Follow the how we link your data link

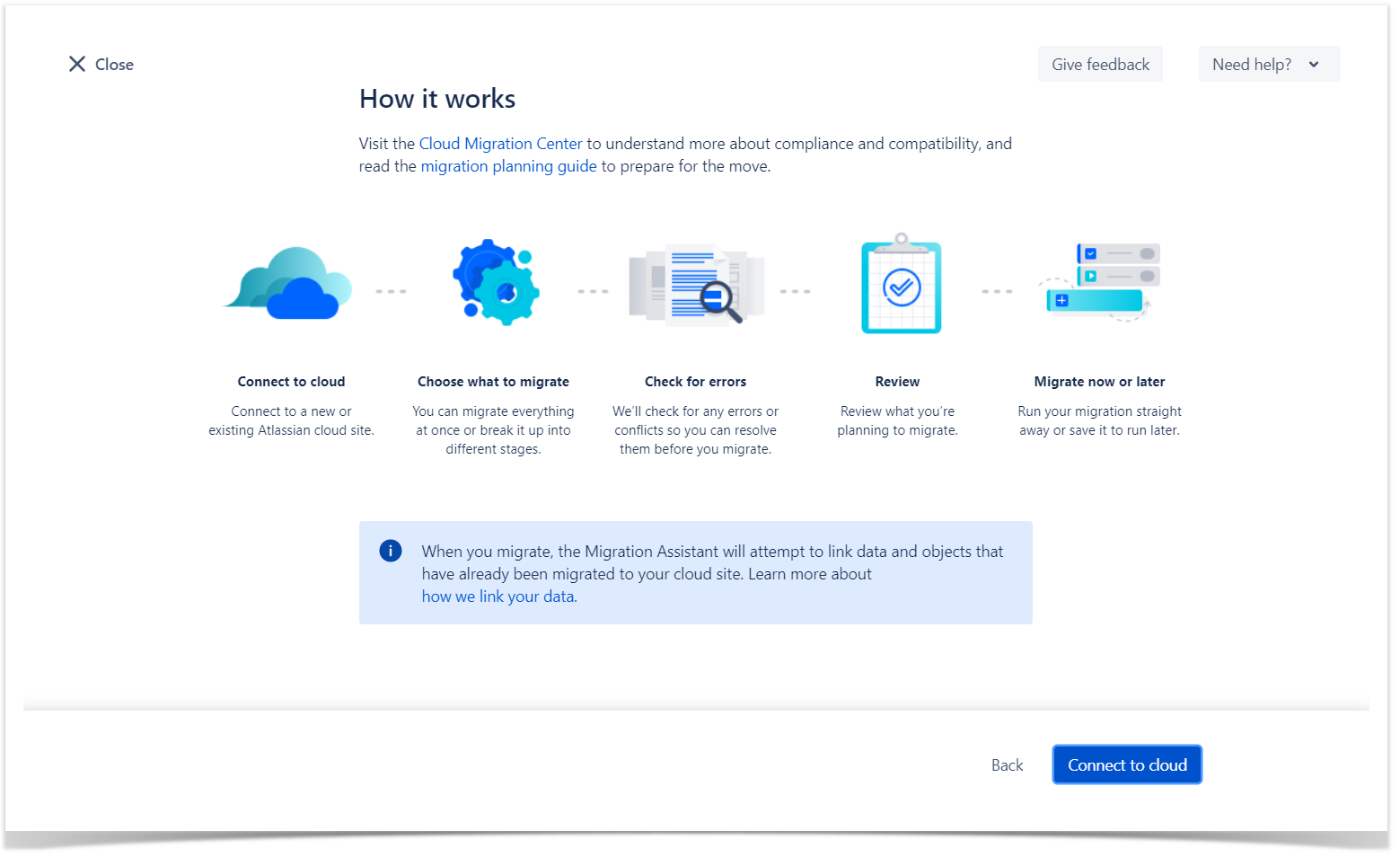[498, 596]
